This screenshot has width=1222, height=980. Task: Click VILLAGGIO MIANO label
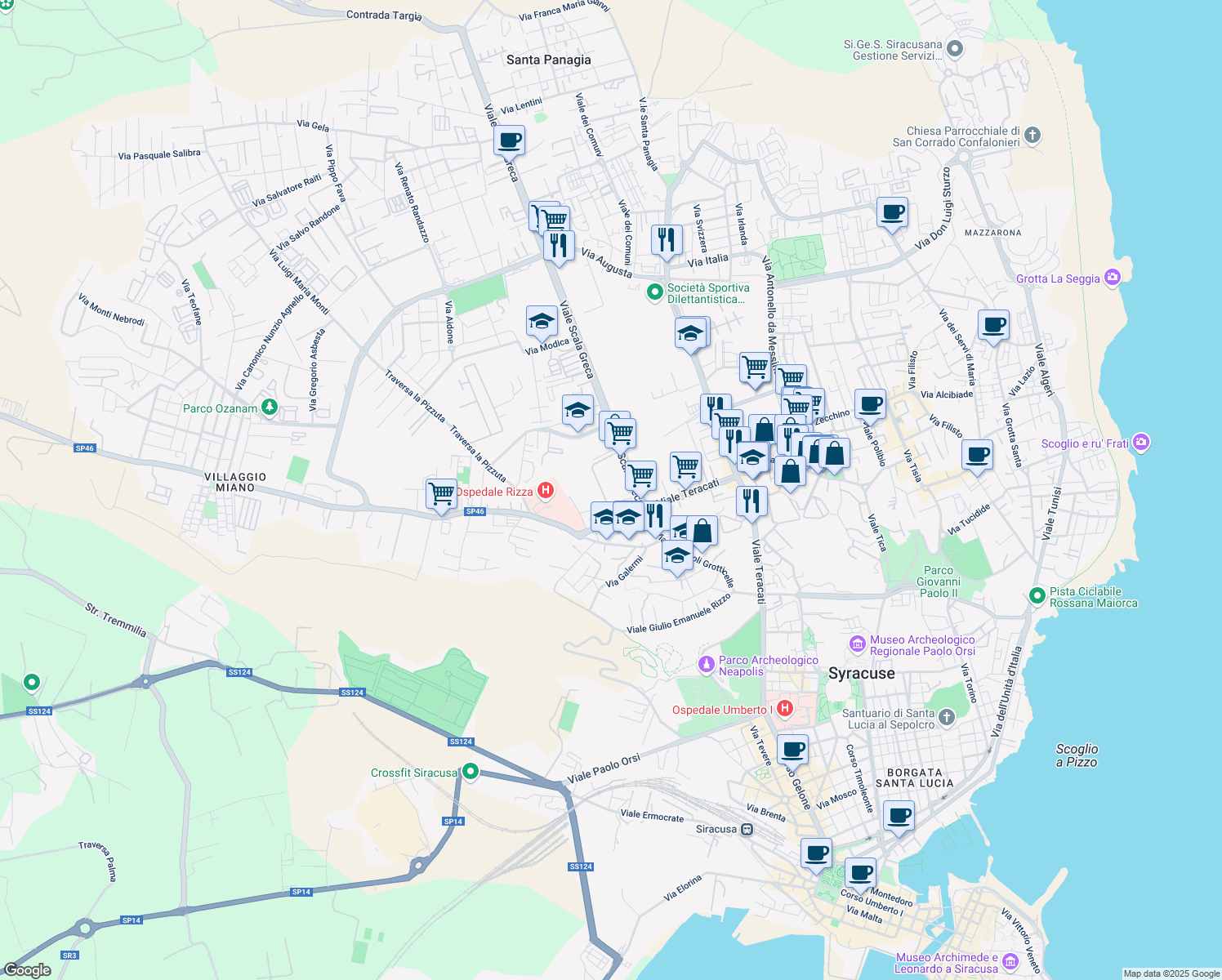tap(235, 482)
